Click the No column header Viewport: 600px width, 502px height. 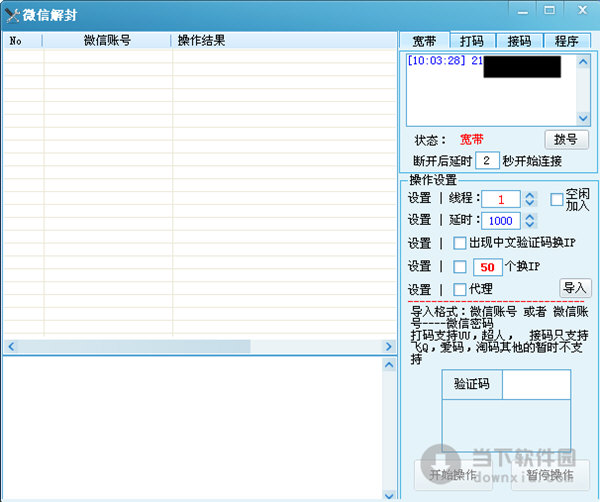point(23,41)
